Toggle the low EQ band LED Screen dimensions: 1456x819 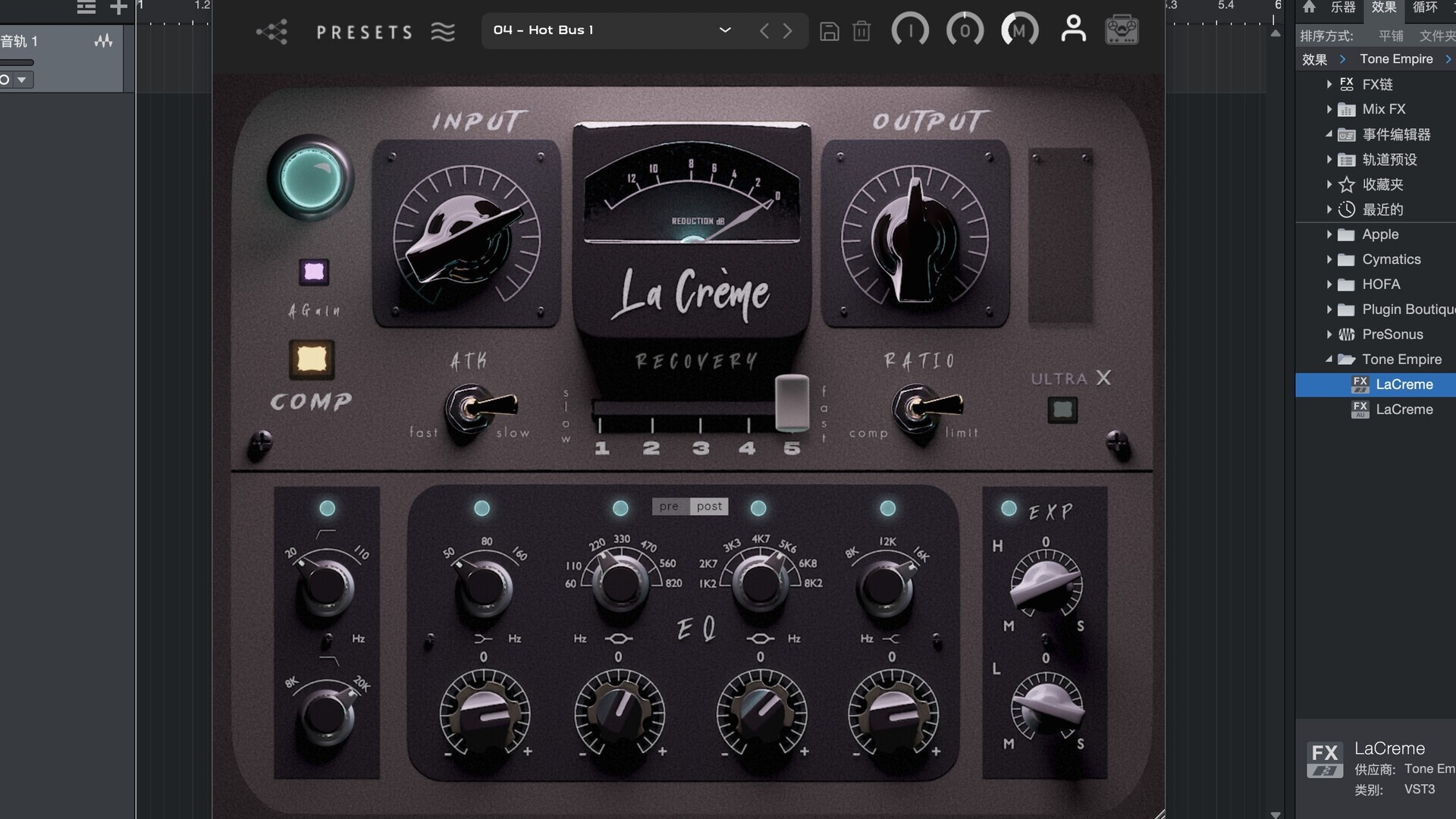pos(482,508)
